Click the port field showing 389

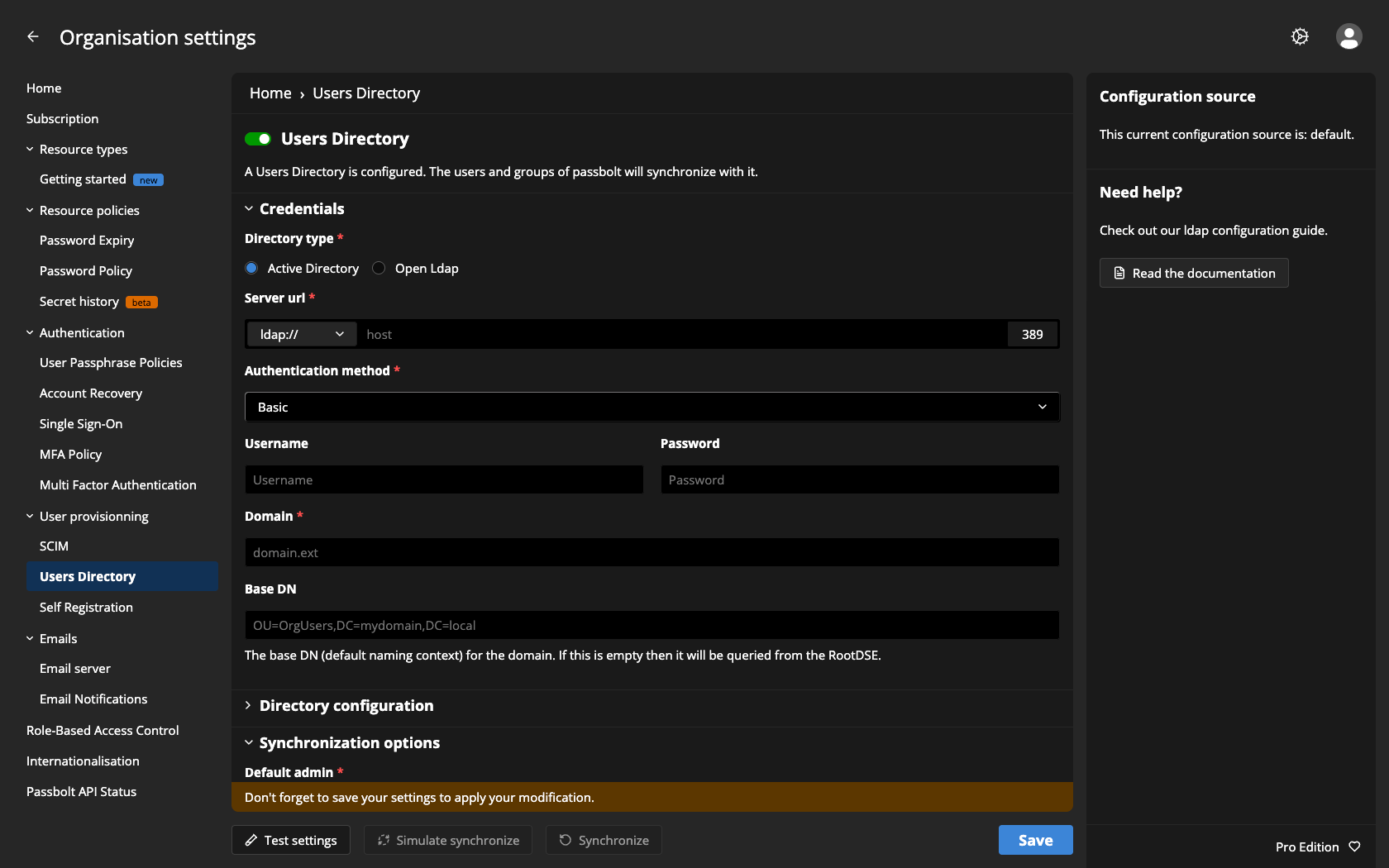[1033, 334]
